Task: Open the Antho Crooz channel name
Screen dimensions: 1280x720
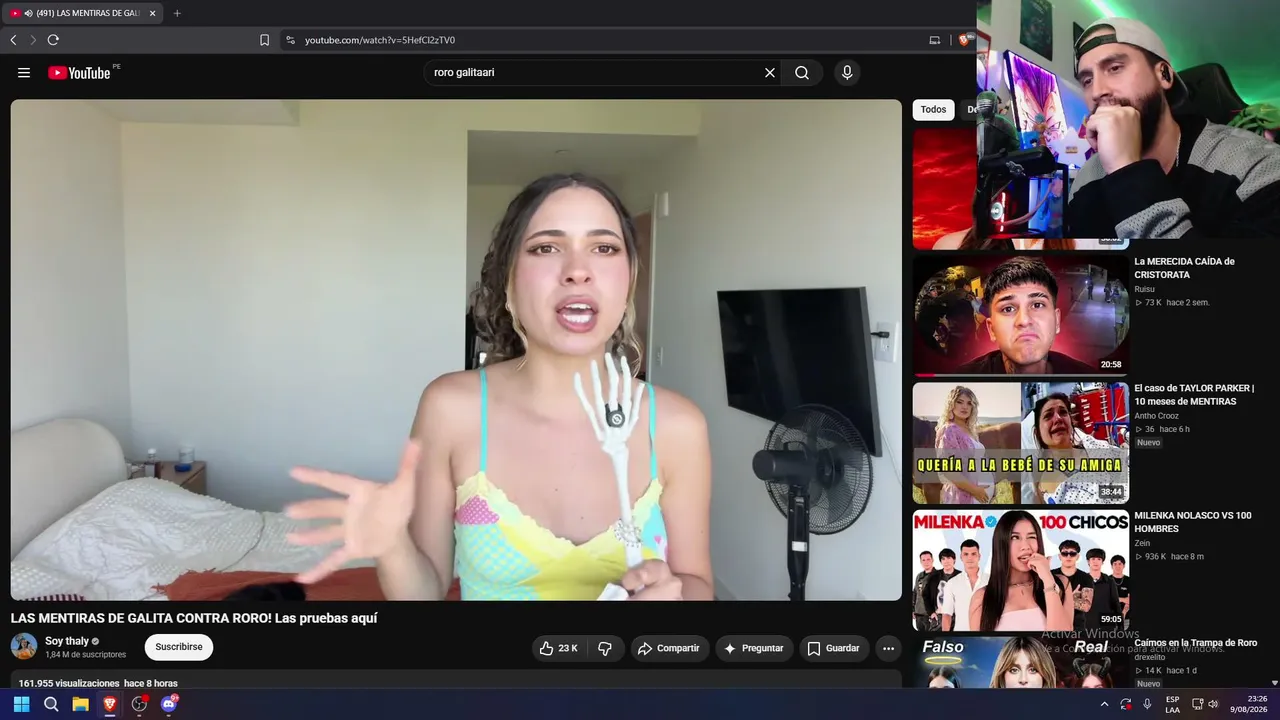Action: click(x=1156, y=416)
